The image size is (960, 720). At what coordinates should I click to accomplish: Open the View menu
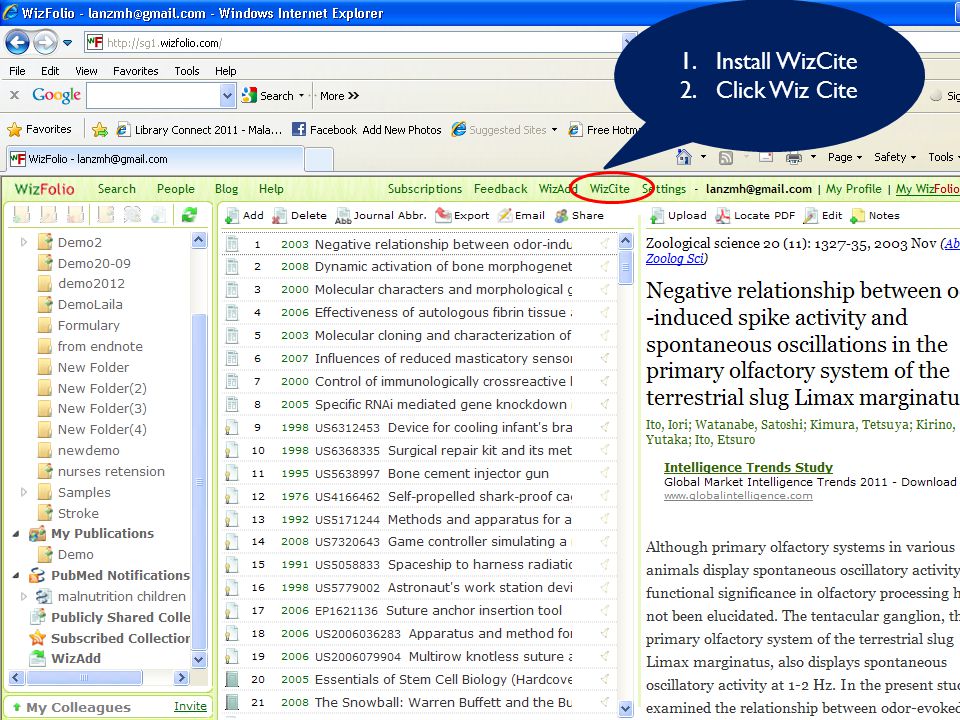(86, 71)
